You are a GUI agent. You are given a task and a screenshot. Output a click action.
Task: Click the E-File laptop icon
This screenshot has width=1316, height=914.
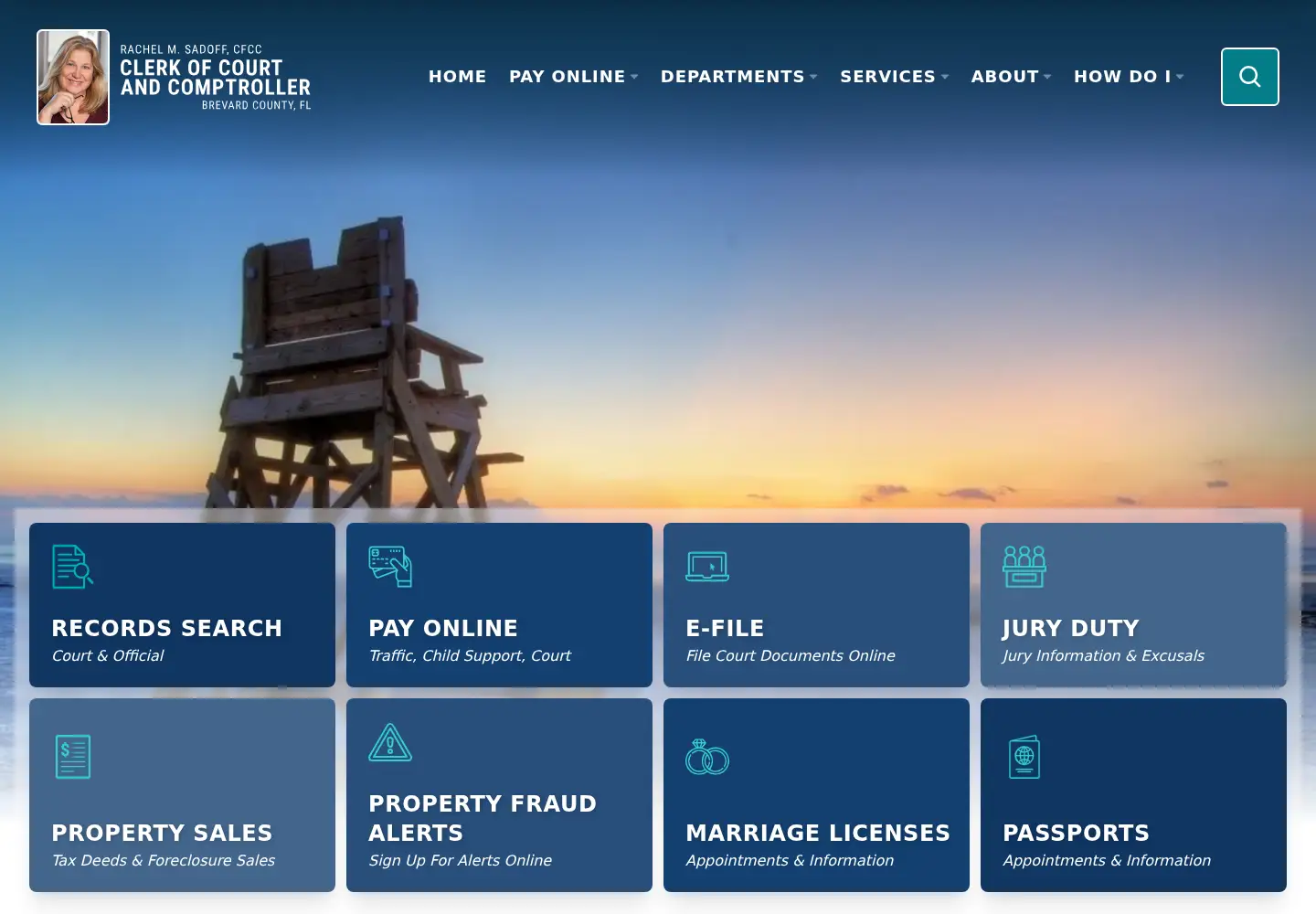coord(707,567)
